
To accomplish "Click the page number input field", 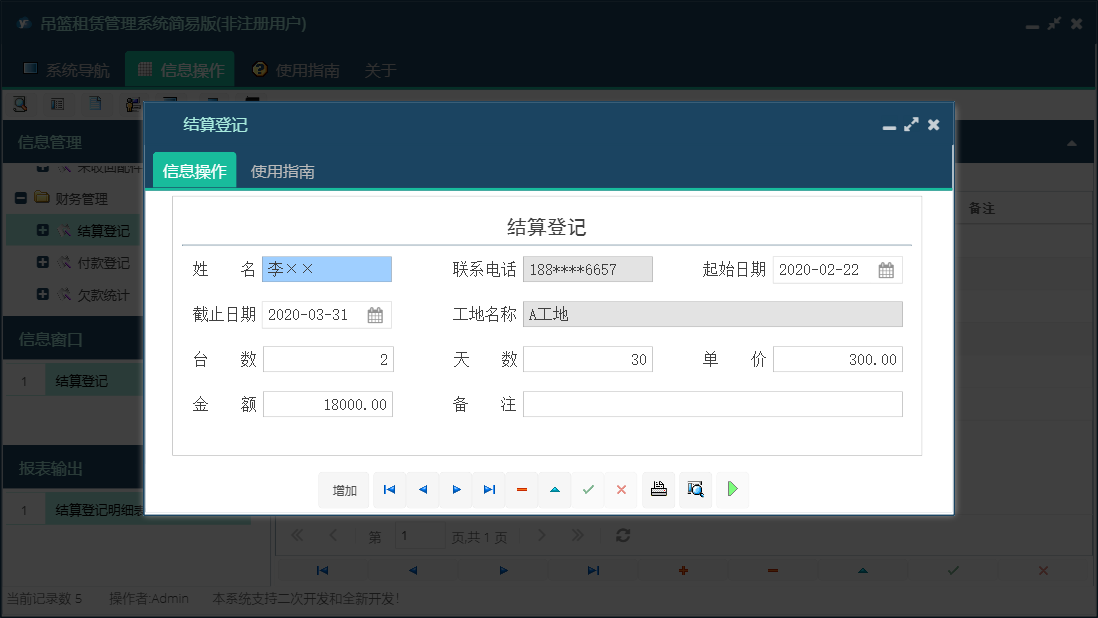I will pos(420,536).
